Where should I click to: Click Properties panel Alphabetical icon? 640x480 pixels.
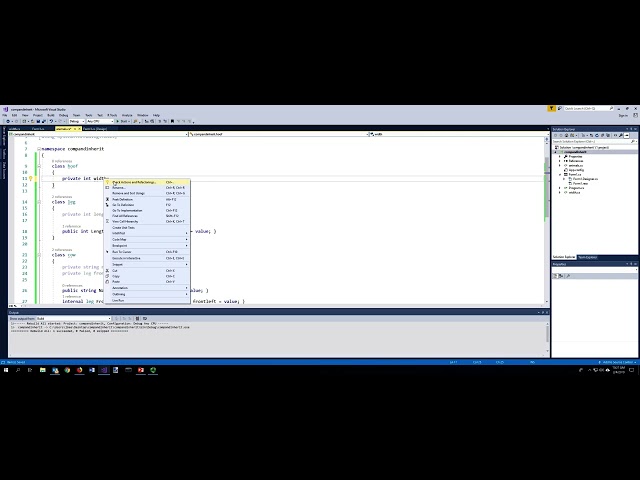click(x=561, y=276)
